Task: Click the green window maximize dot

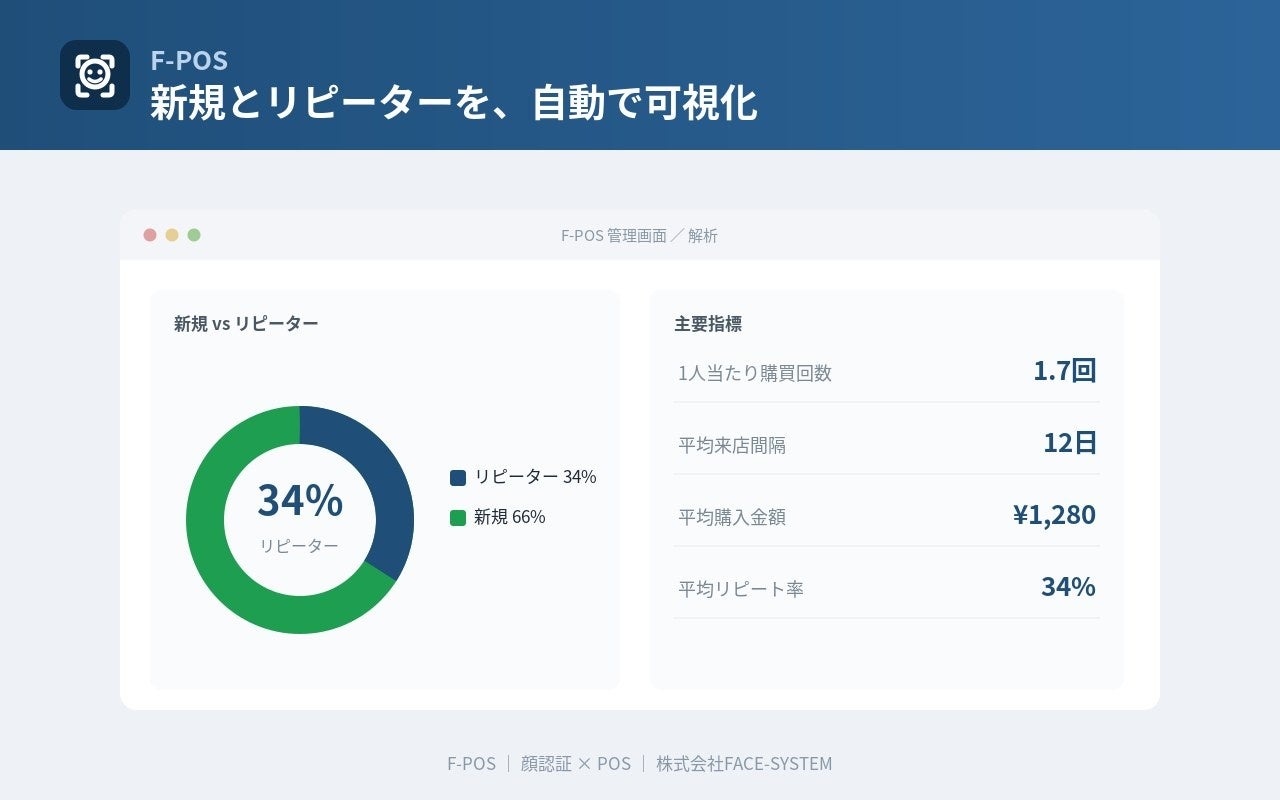Action: [x=194, y=235]
